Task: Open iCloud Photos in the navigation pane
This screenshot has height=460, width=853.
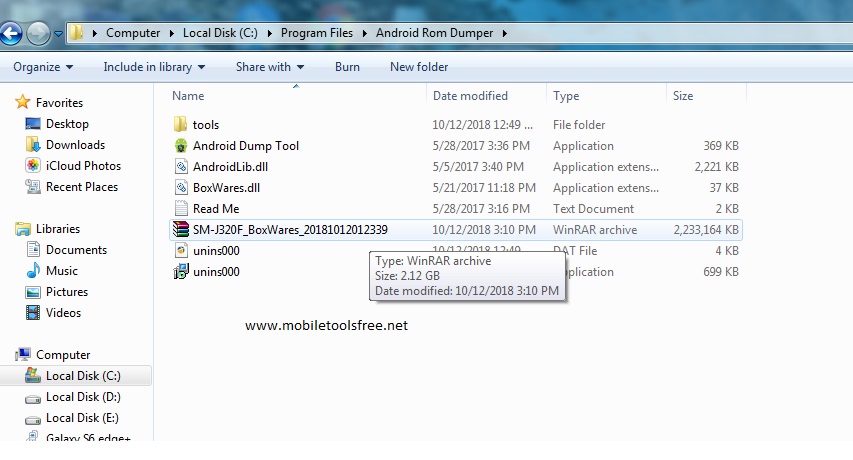Action: click(83, 166)
